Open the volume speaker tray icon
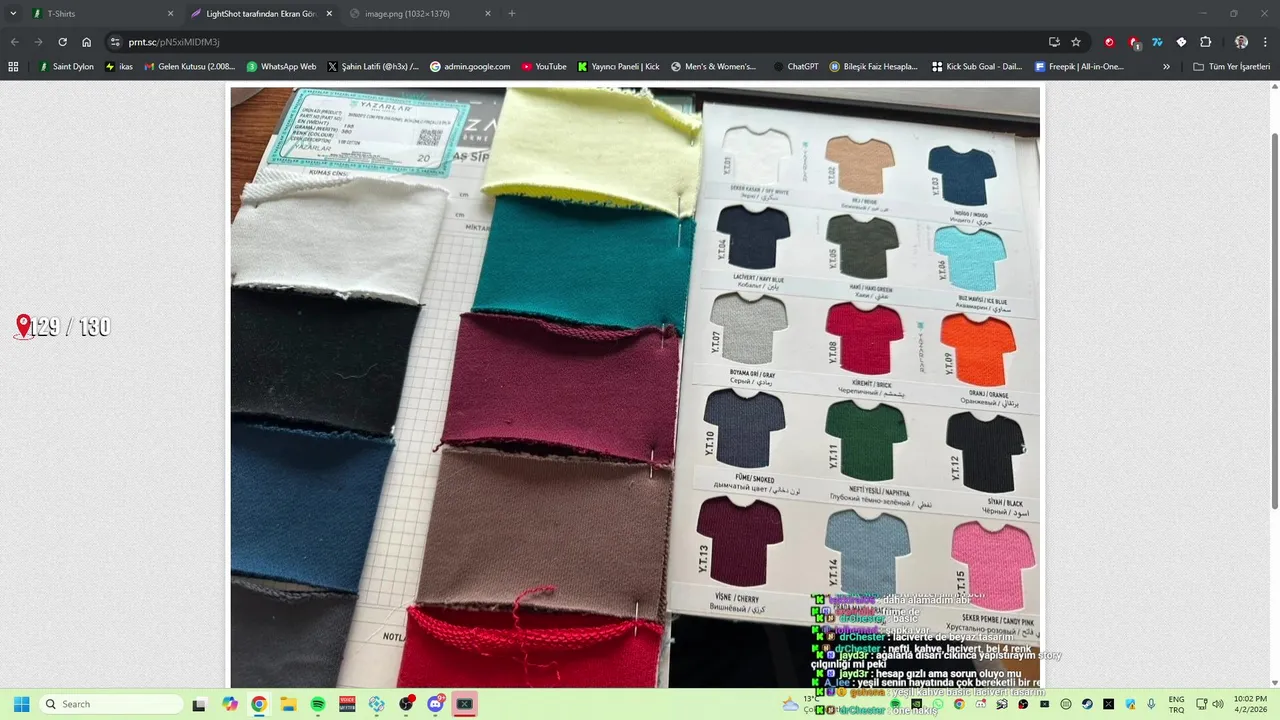Image resolution: width=1280 pixels, height=720 pixels. (x=1218, y=704)
